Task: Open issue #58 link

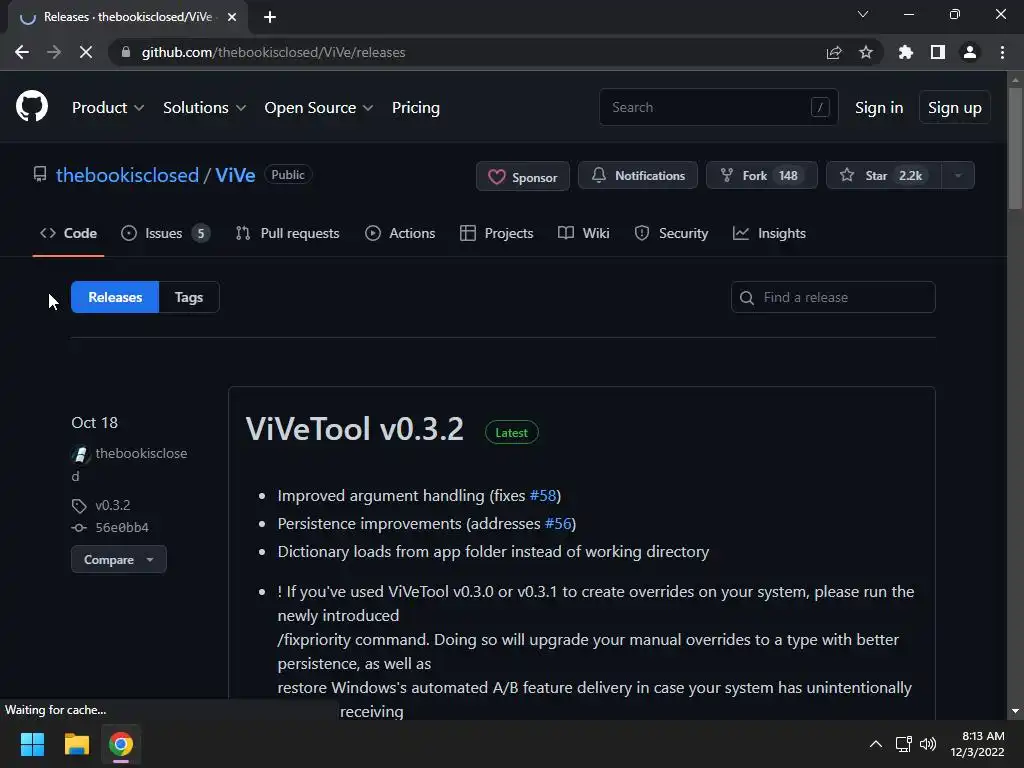Action: pos(543,496)
